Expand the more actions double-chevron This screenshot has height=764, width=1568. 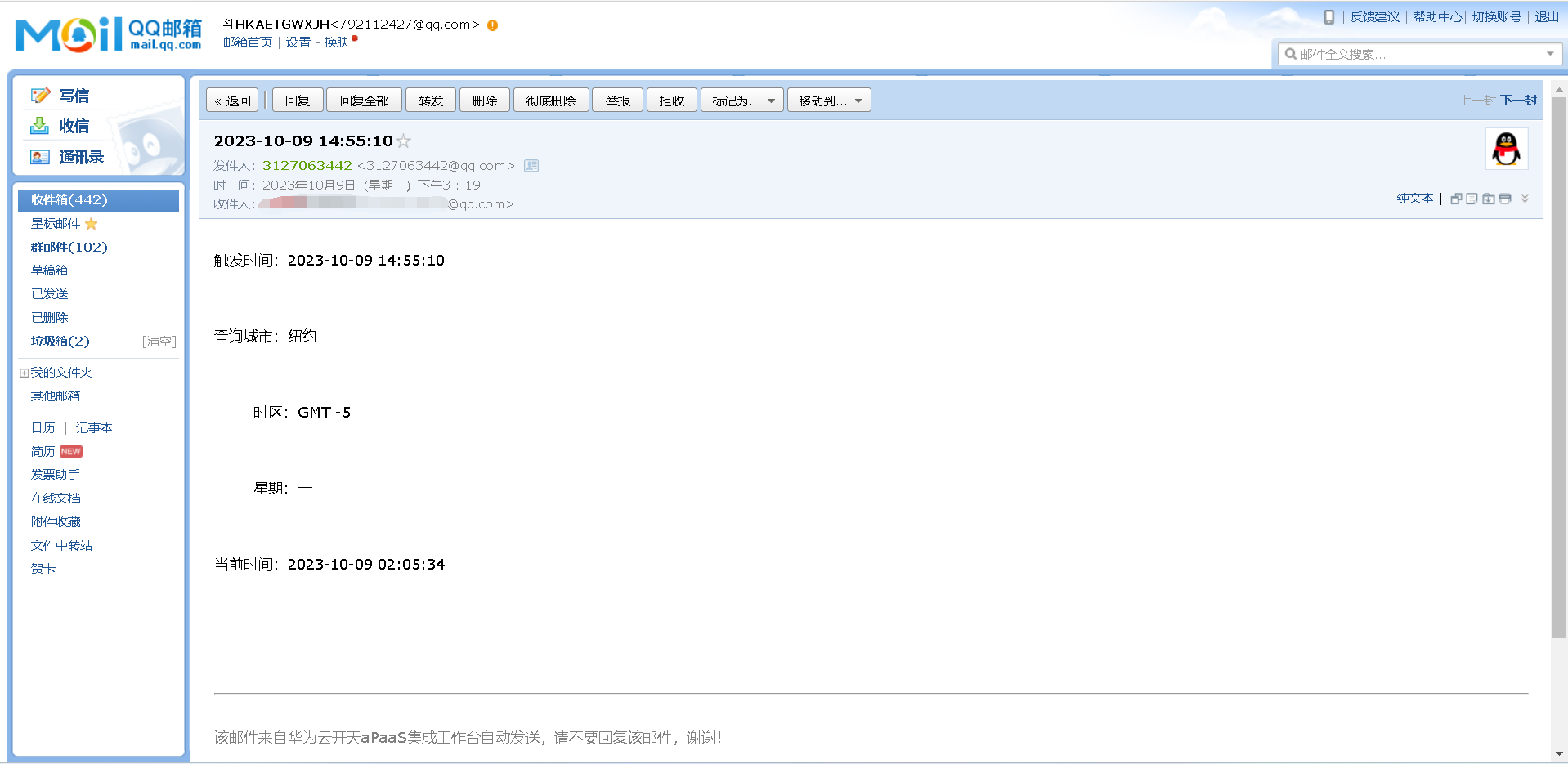point(1524,198)
